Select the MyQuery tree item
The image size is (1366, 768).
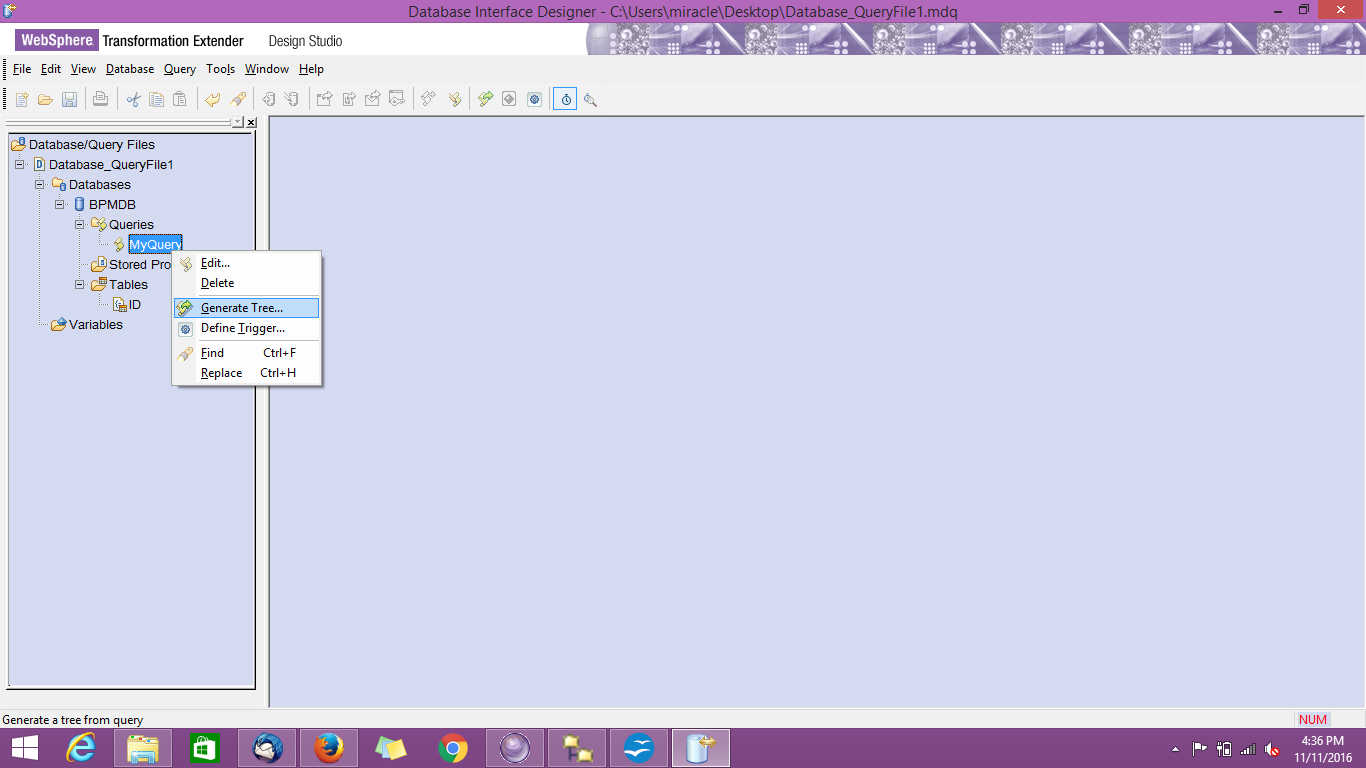tap(155, 244)
